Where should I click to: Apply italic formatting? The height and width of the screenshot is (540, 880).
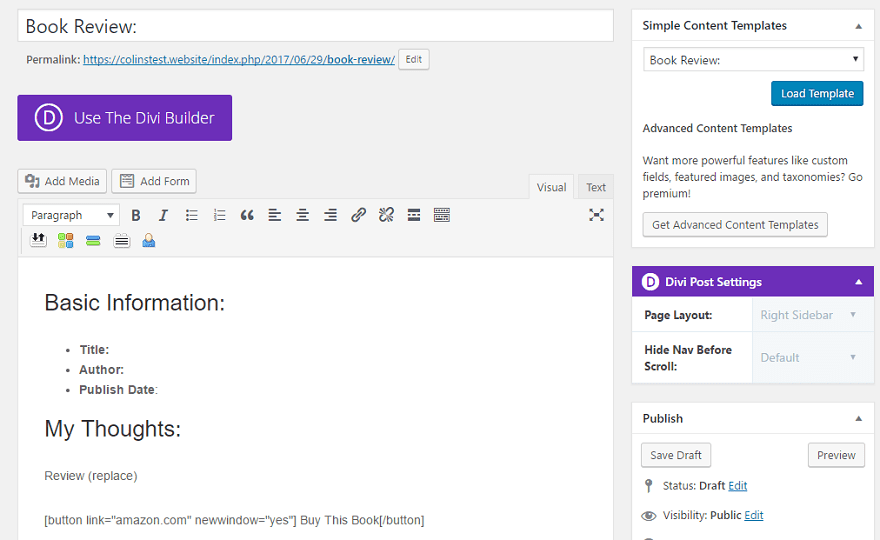[163, 215]
